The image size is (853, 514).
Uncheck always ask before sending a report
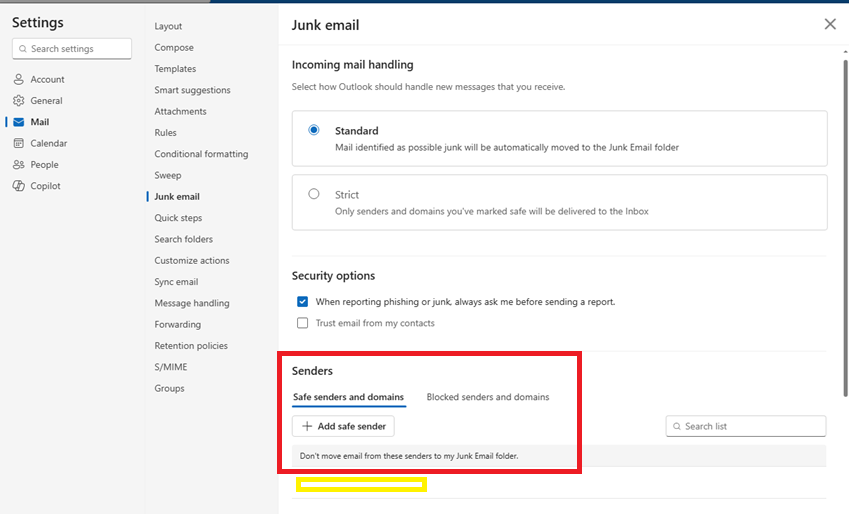tap(302, 301)
